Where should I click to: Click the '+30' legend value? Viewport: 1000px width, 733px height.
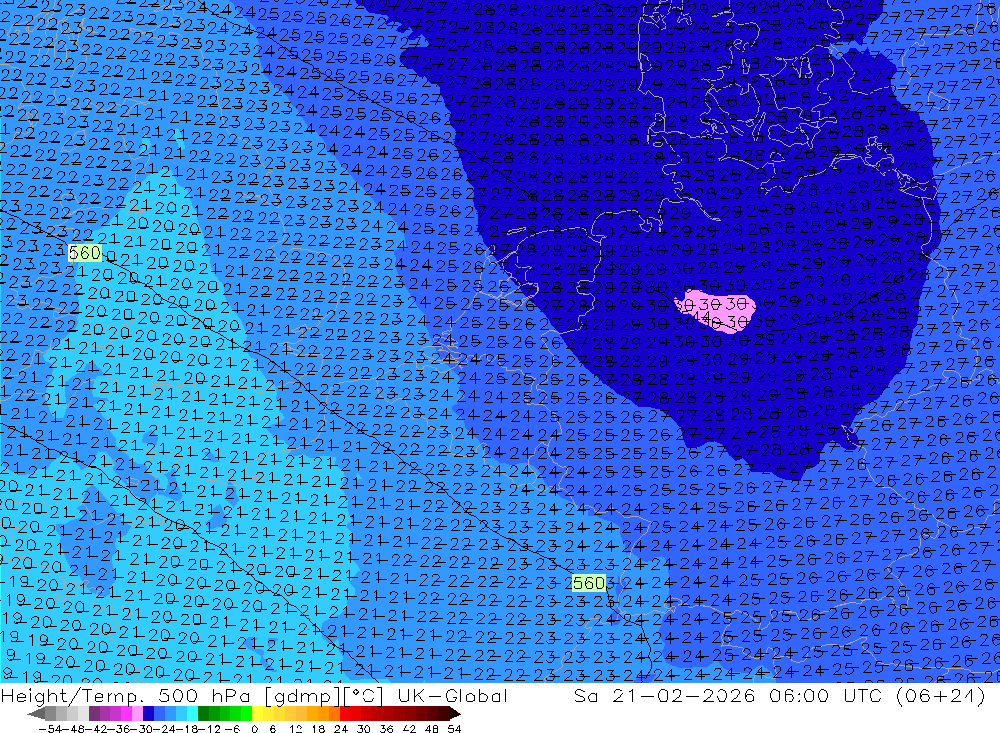[364, 729]
